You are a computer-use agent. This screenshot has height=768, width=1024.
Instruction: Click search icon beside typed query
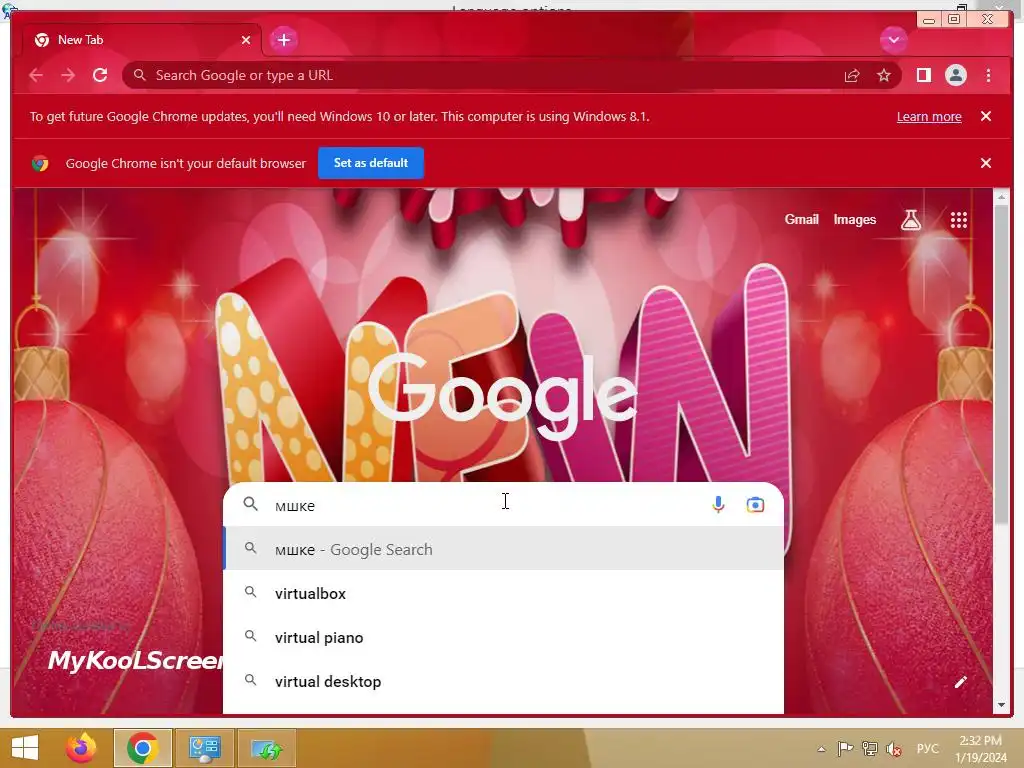click(250, 504)
